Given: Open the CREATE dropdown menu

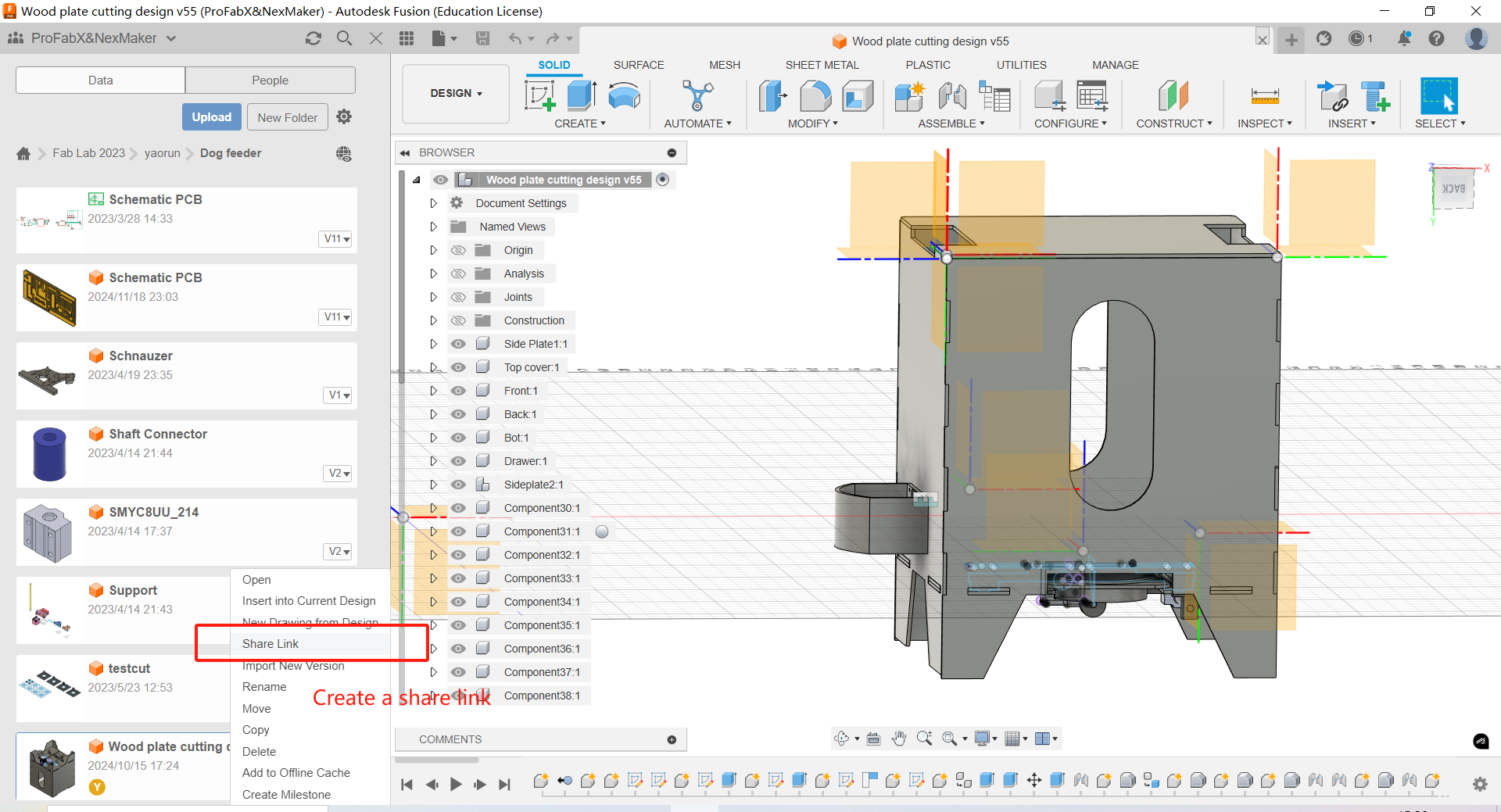Looking at the screenshot, I should [579, 123].
